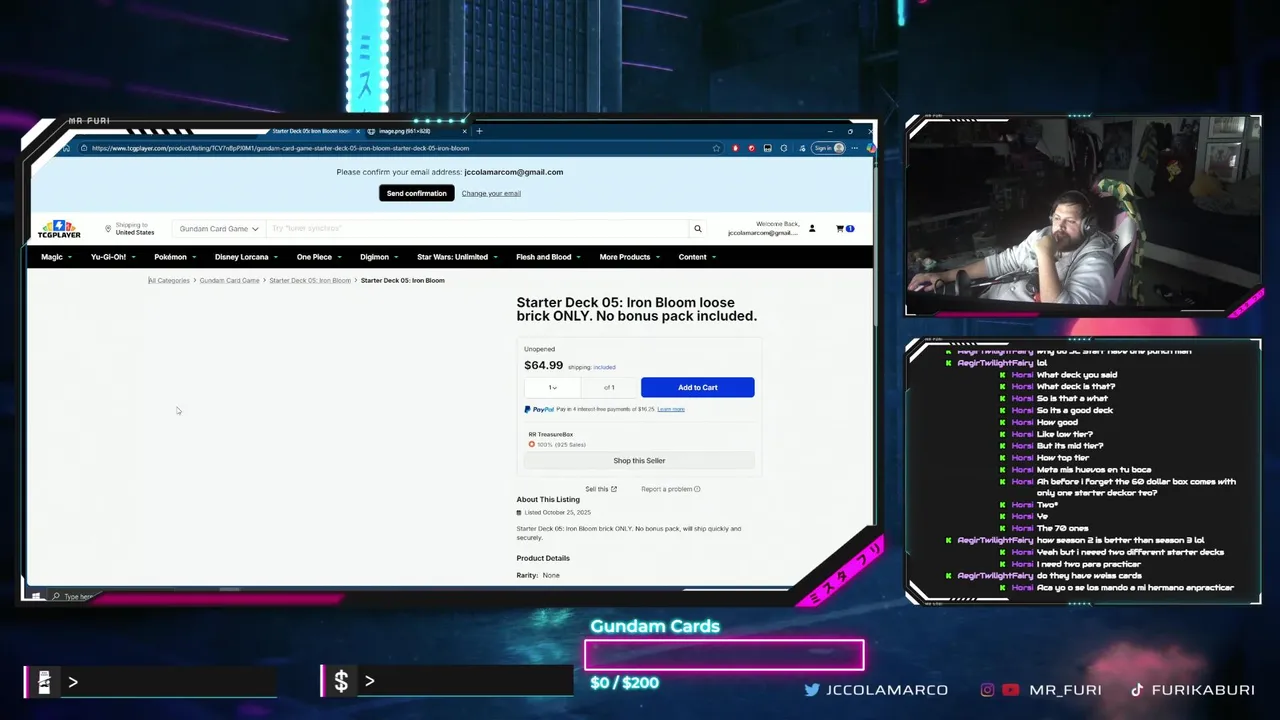This screenshot has width=1280, height=720.
Task: Click the TCGplayer logo
Action: (58, 229)
